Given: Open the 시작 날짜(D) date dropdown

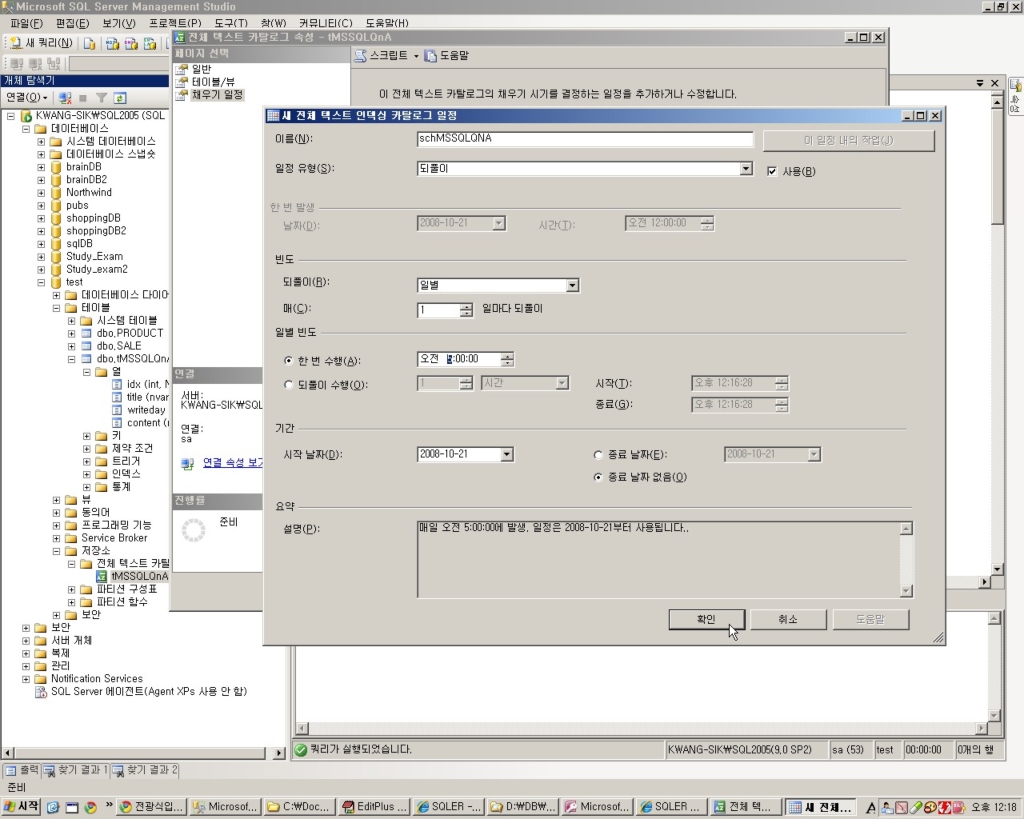Looking at the screenshot, I should (x=507, y=455).
